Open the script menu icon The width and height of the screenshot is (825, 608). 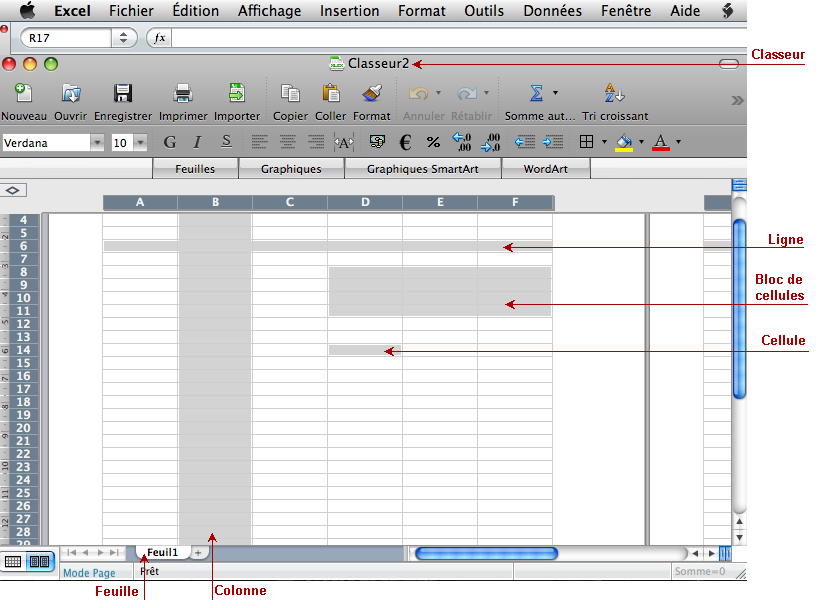tap(728, 10)
